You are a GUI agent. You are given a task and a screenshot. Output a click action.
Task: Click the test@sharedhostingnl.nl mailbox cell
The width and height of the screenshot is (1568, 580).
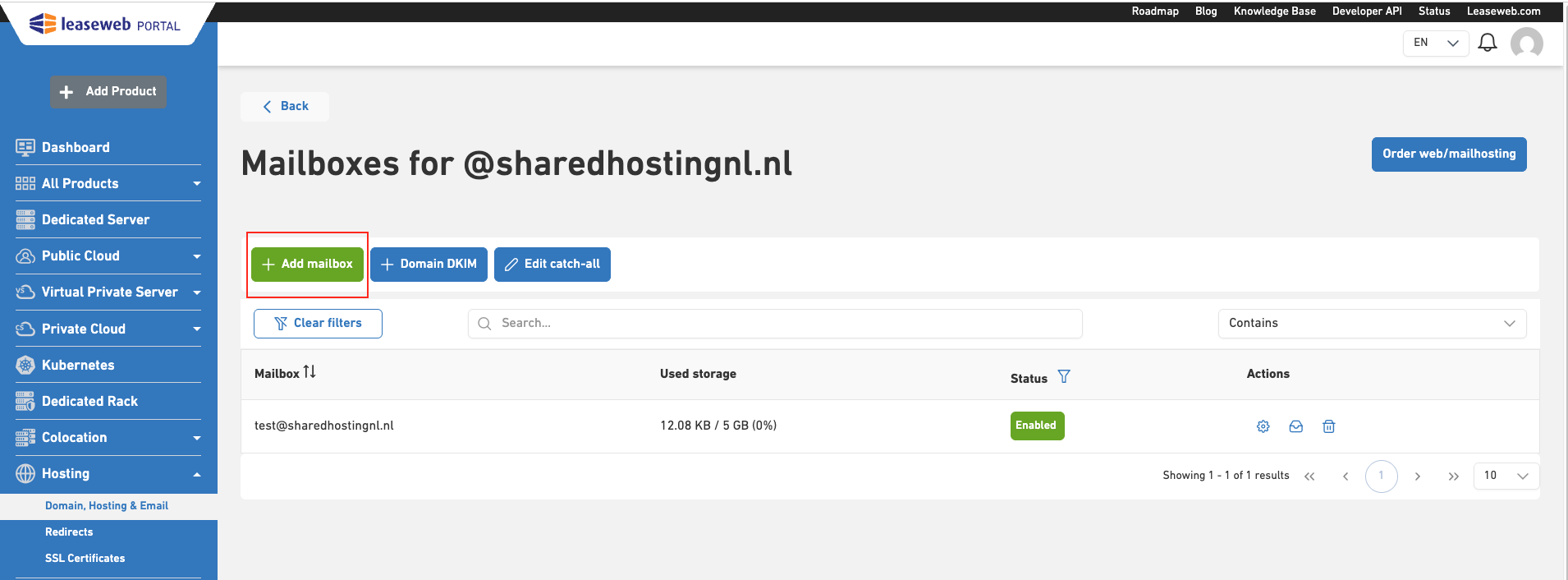pos(324,426)
